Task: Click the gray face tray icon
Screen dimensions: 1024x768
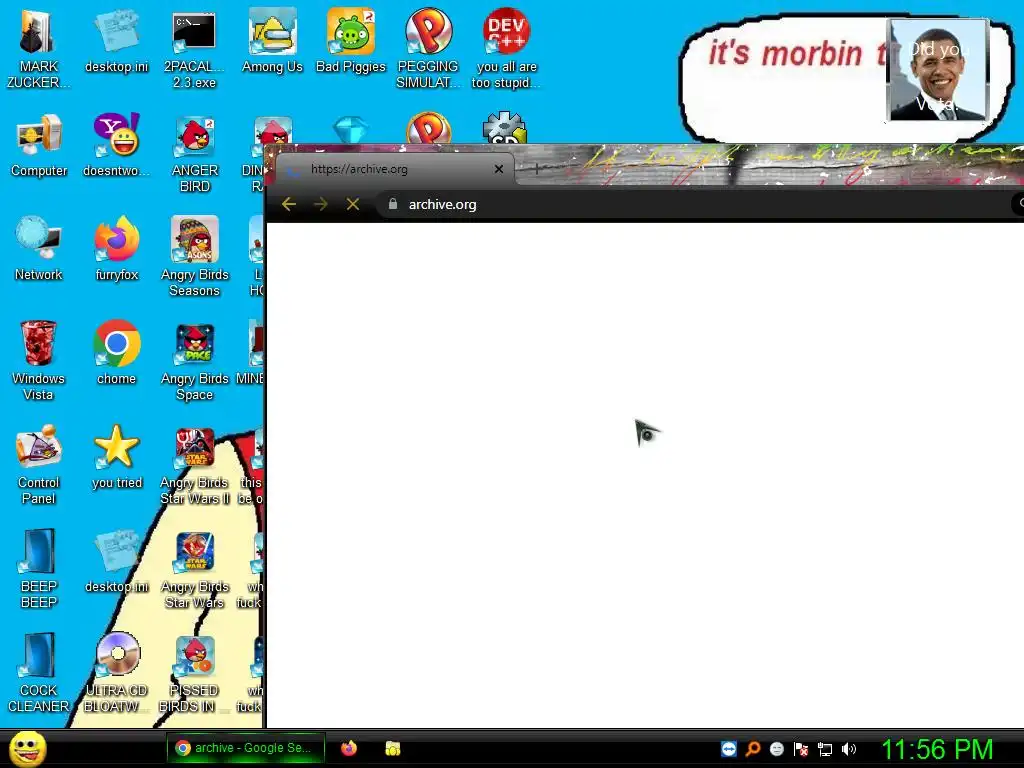Action: tap(776, 749)
